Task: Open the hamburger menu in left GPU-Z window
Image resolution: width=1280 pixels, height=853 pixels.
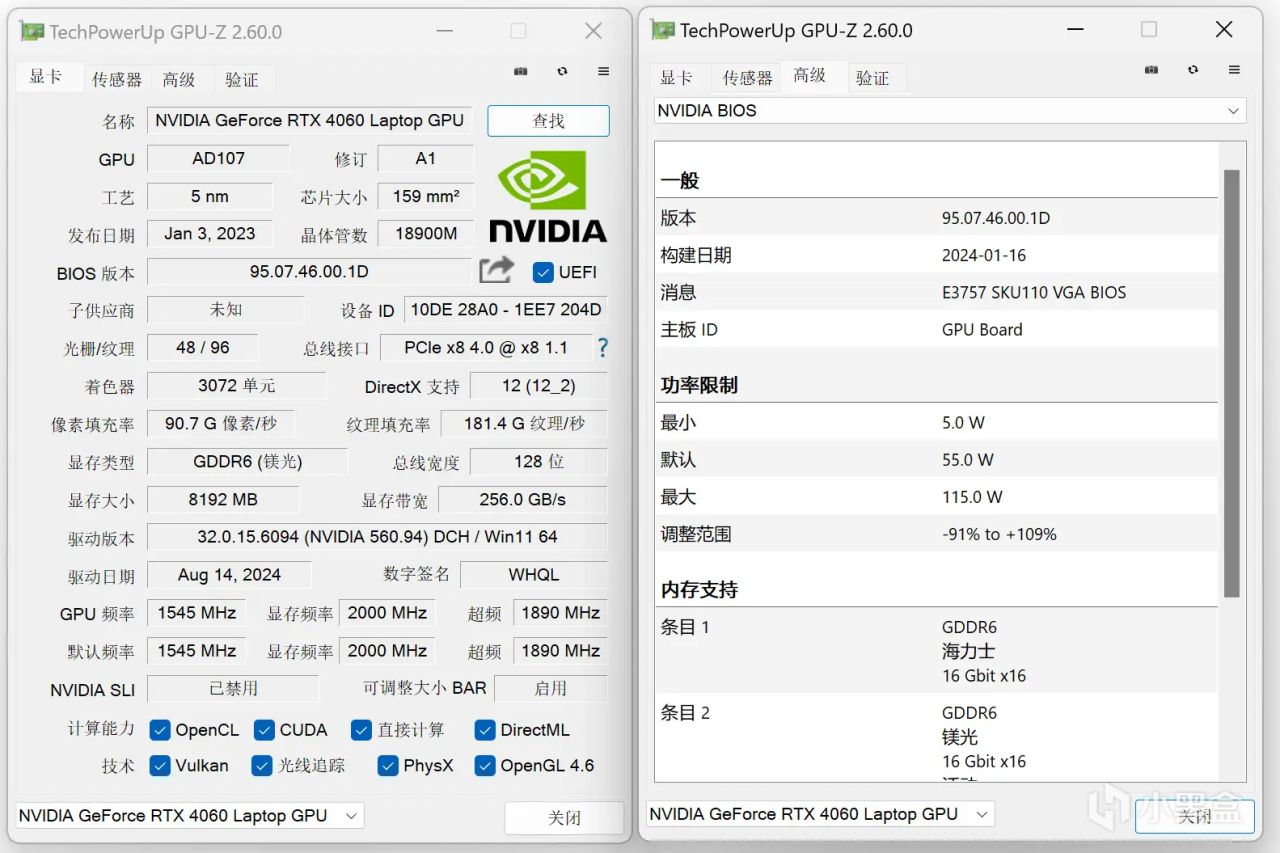Action: (x=603, y=72)
